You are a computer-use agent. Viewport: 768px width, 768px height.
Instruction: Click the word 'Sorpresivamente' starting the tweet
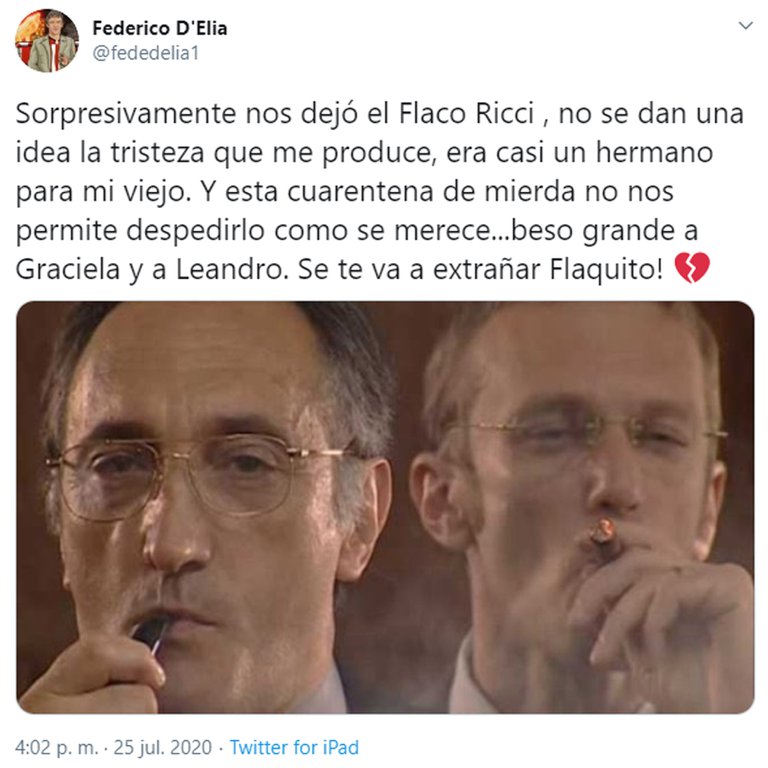coord(126,115)
